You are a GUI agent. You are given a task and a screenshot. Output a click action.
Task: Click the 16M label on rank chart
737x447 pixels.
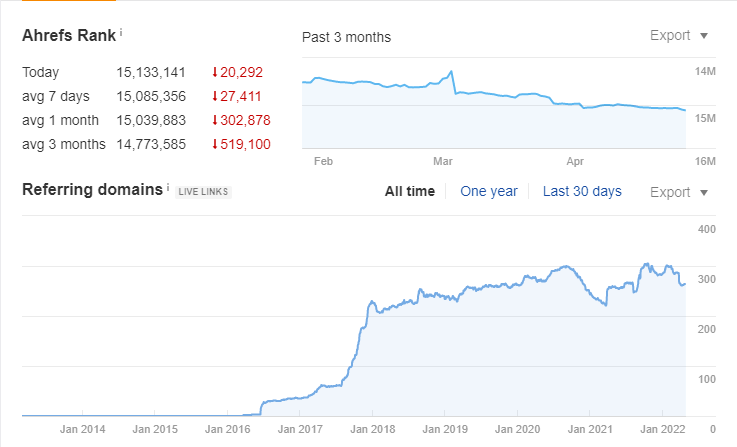pos(705,161)
